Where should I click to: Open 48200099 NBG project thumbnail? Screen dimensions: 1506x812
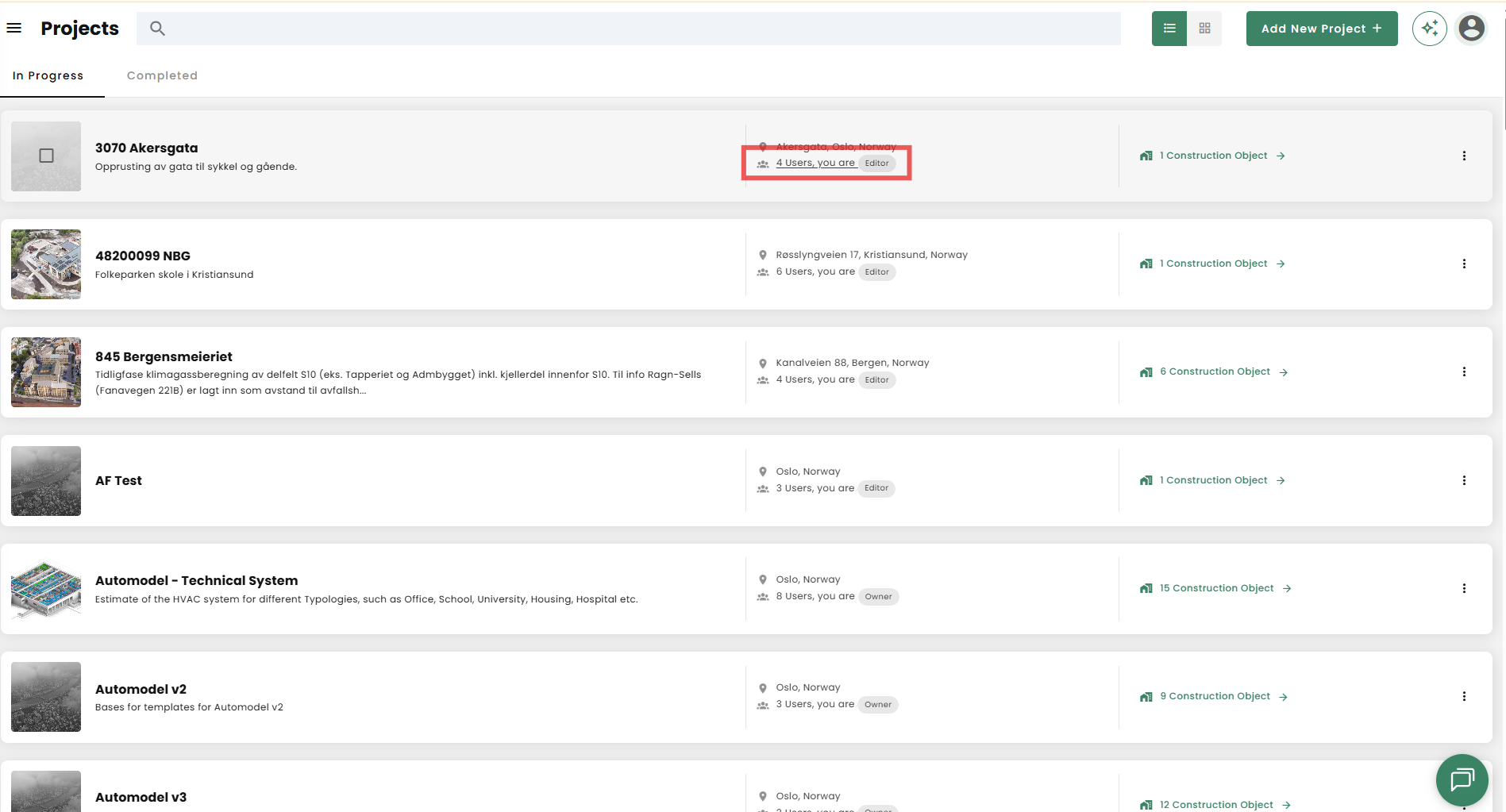(46, 264)
